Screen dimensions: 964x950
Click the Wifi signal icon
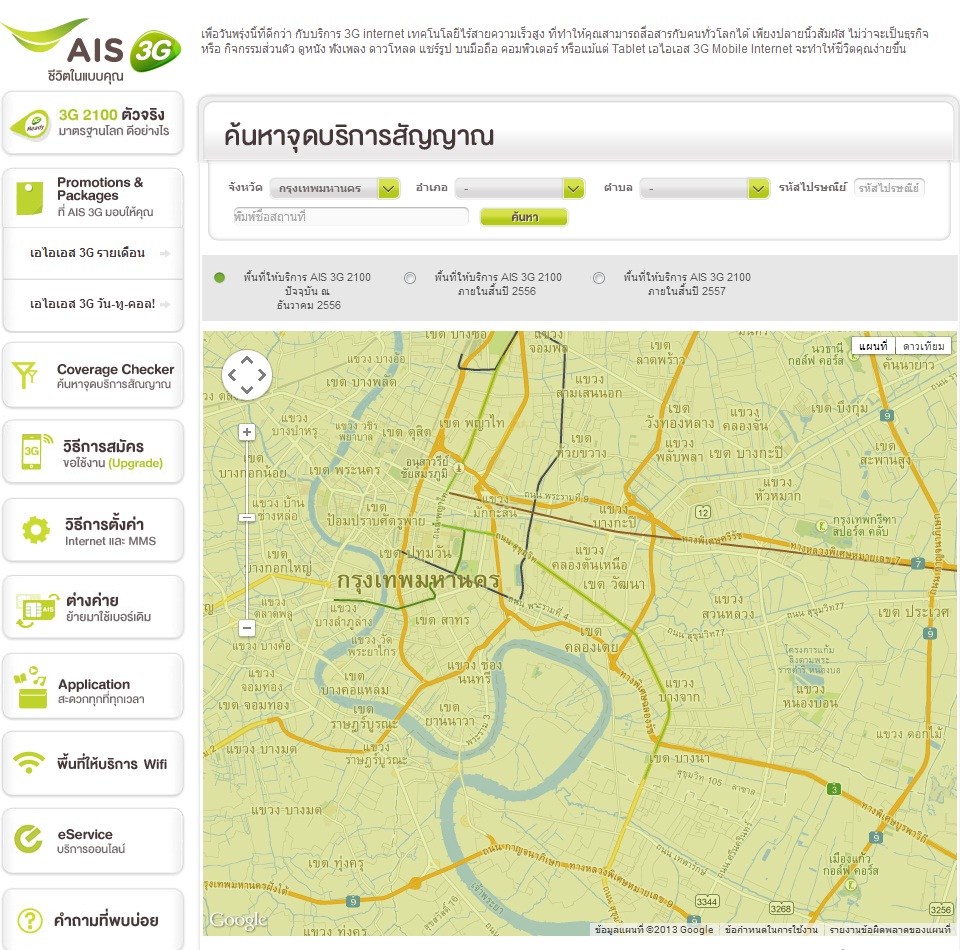tap(29, 762)
